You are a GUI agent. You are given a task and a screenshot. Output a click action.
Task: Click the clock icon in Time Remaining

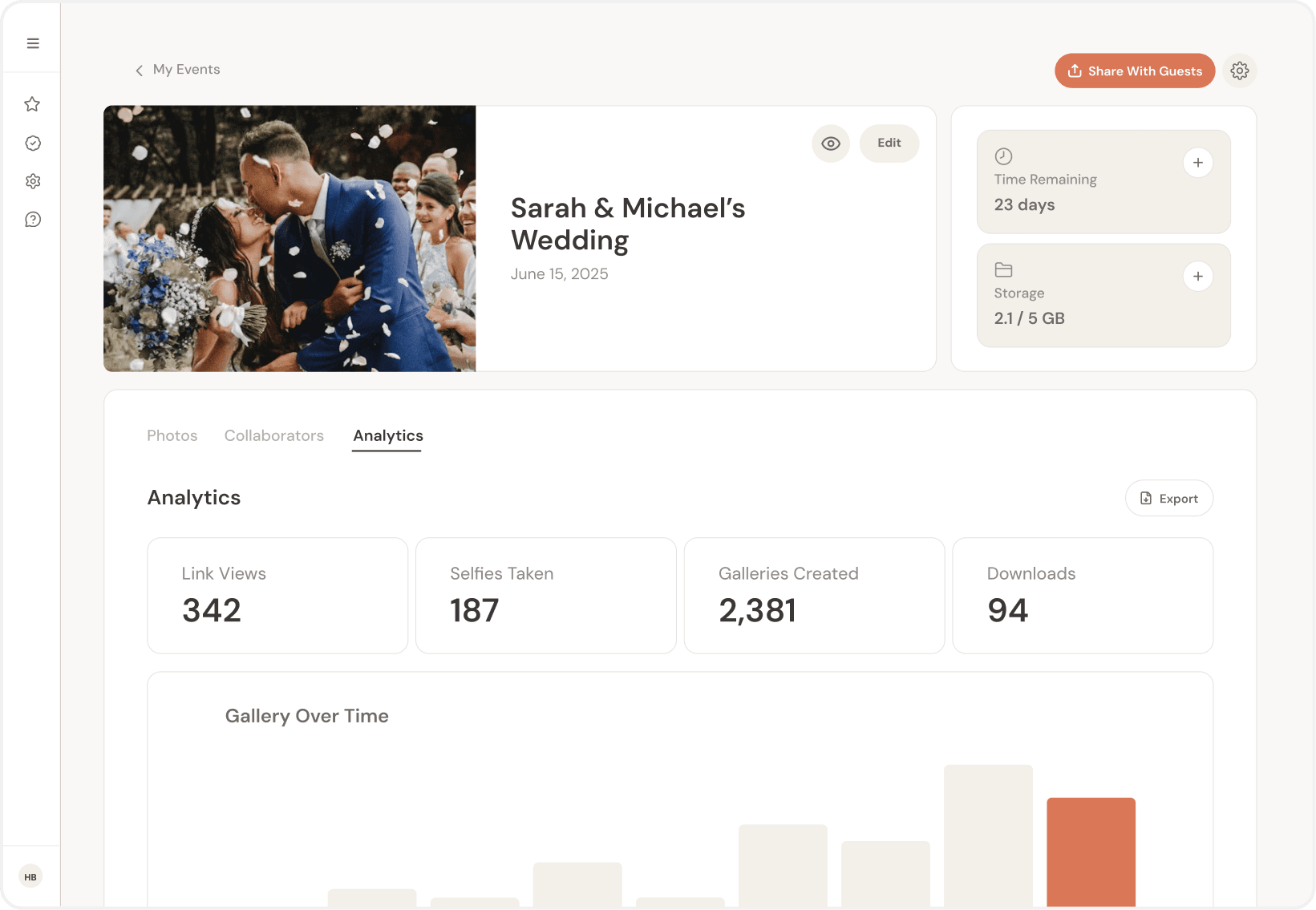point(1003,156)
